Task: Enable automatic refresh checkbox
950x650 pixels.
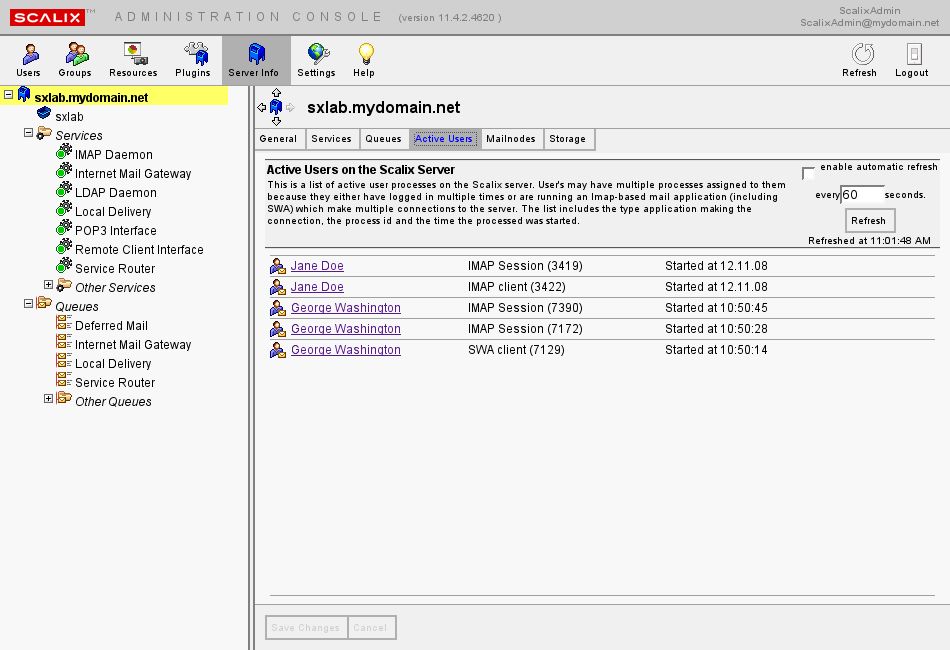Action: pos(809,174)
